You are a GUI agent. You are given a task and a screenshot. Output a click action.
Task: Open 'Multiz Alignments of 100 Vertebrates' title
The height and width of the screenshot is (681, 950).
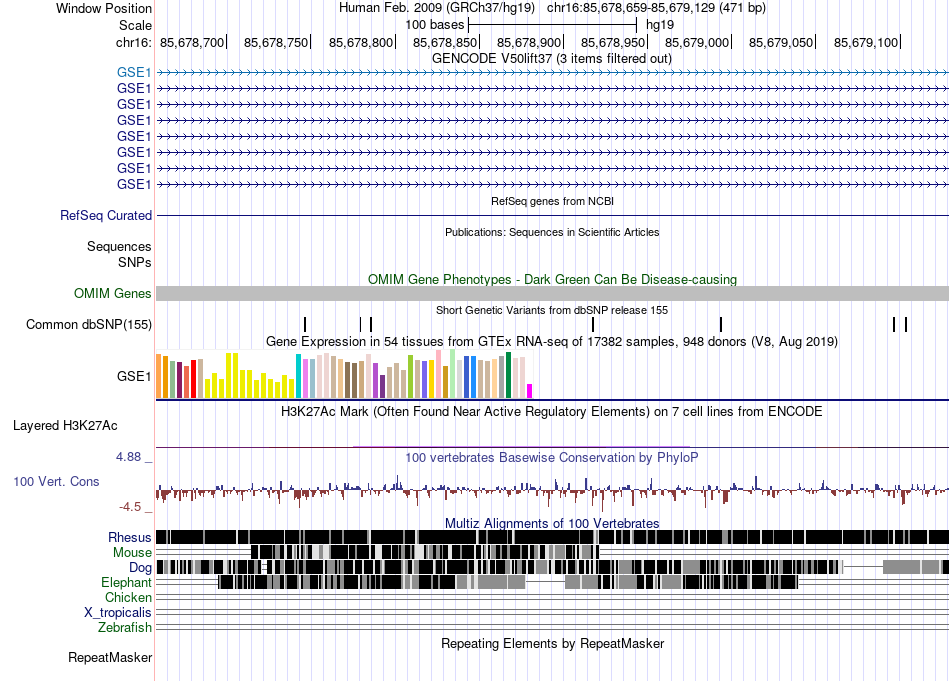coord(552,523)
